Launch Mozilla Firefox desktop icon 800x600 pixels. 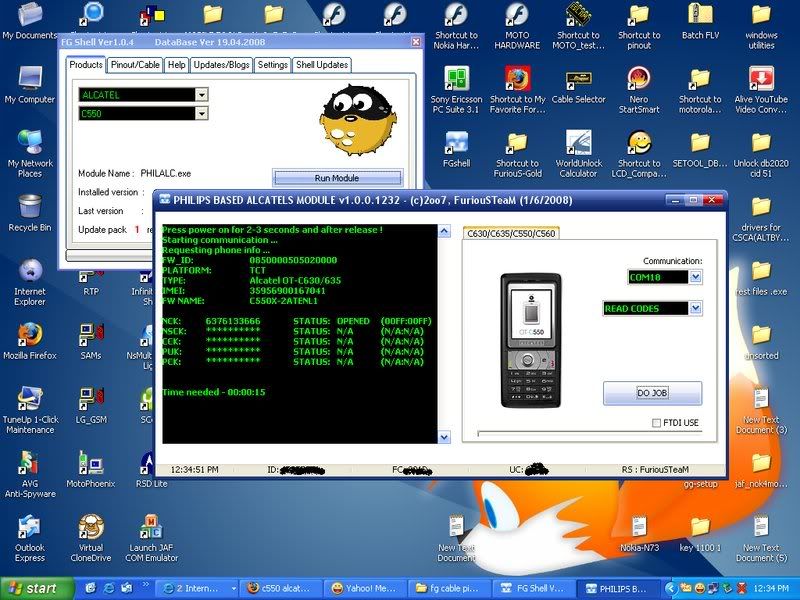(30, 341)
